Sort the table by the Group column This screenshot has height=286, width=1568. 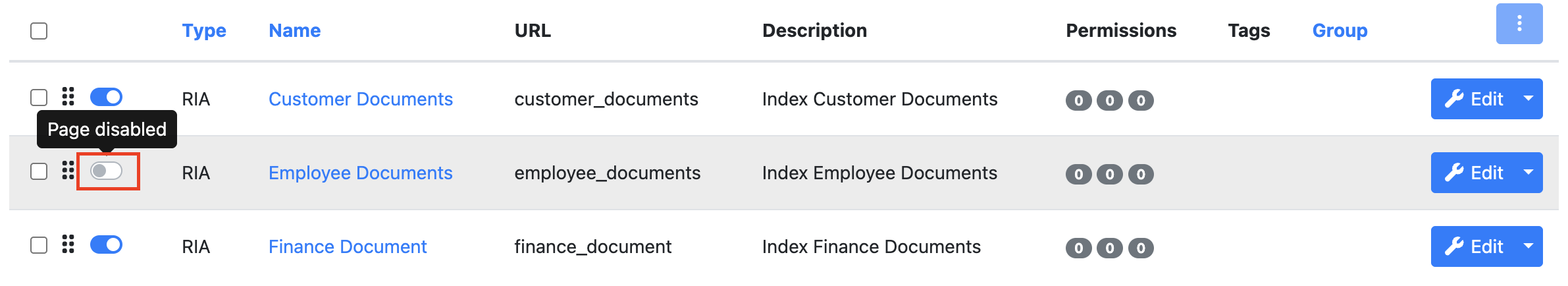pyautogui.click(x=1340, y=30)
